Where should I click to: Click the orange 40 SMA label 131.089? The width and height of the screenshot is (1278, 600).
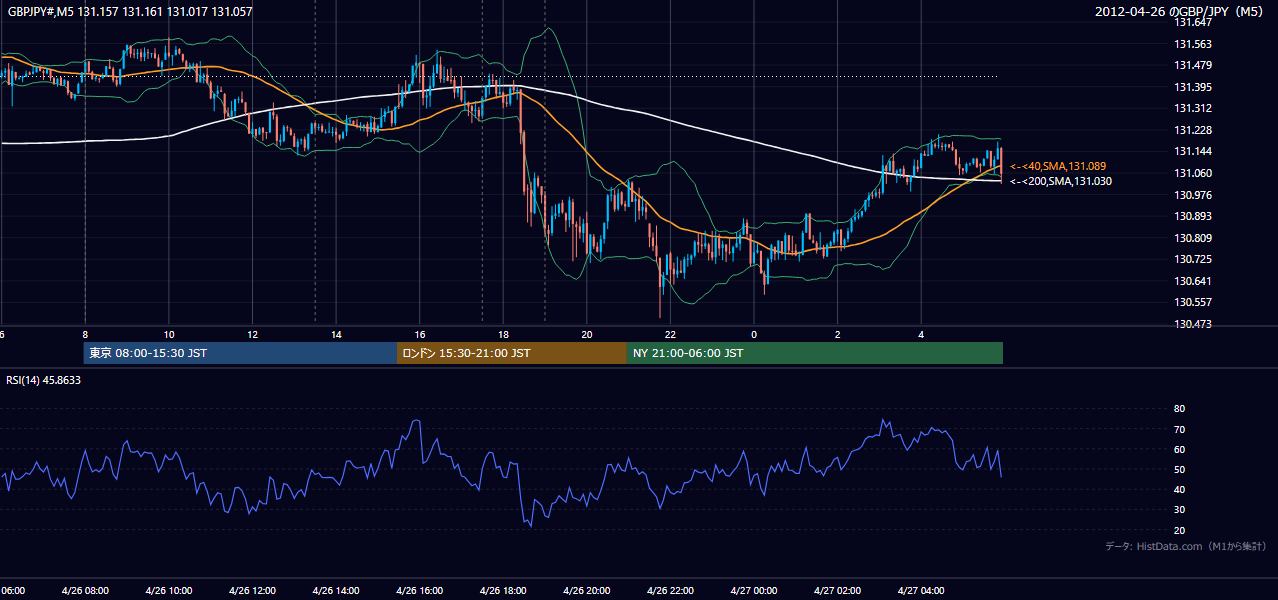pos(1058,166)
